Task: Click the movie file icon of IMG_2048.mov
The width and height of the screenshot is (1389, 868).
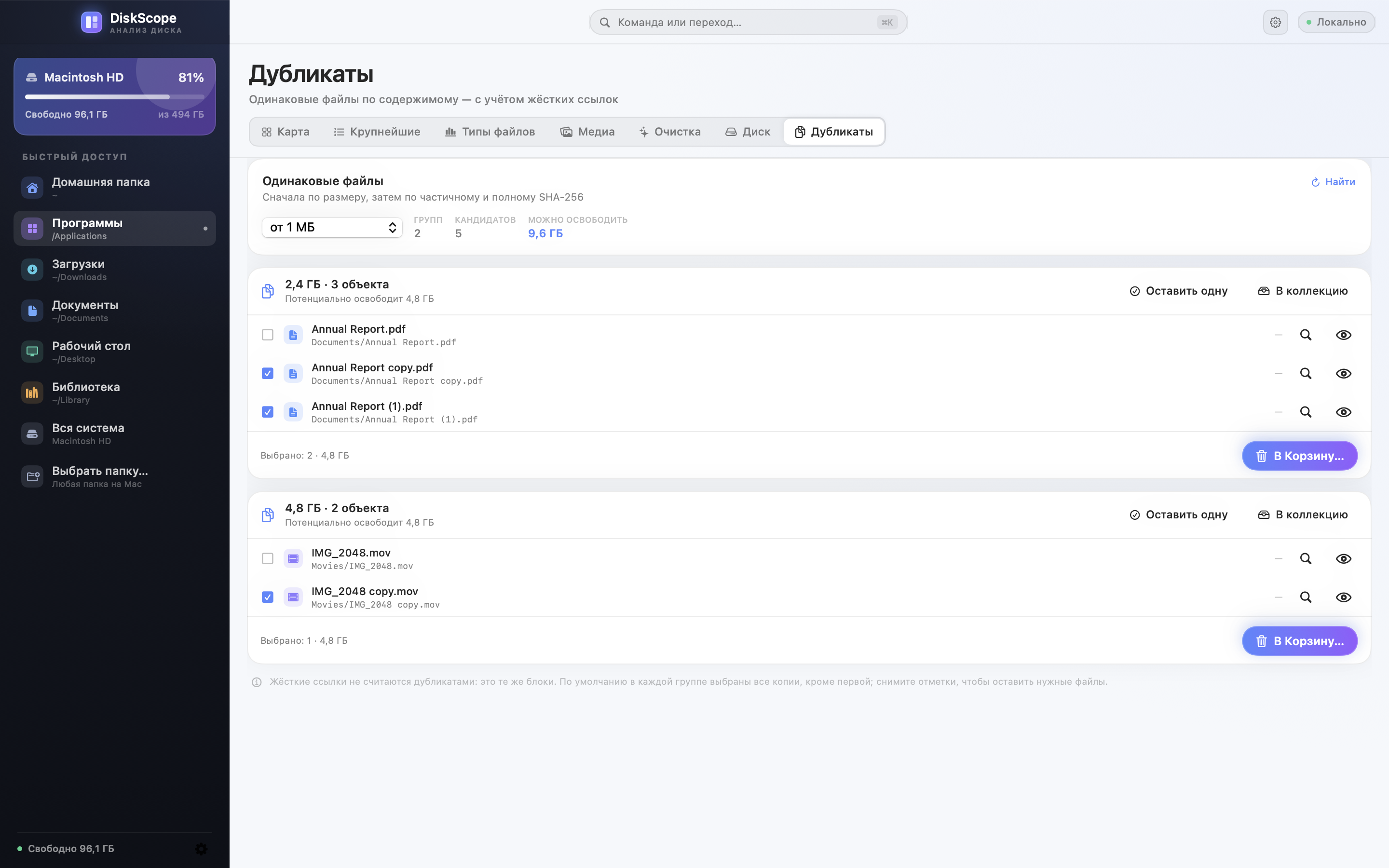Action: 293,558
